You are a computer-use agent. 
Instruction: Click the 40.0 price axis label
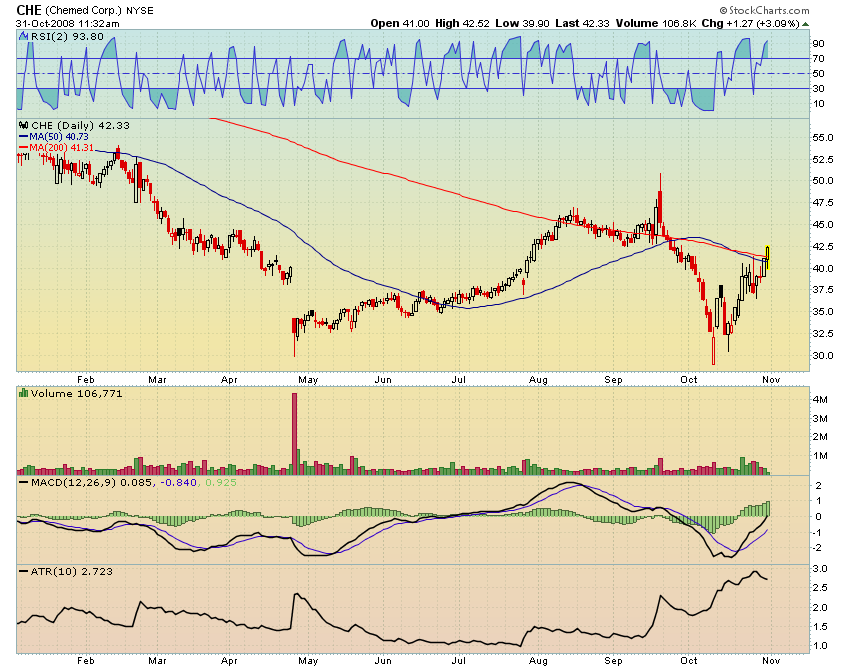pyautogui.click(x=822, y=268)
